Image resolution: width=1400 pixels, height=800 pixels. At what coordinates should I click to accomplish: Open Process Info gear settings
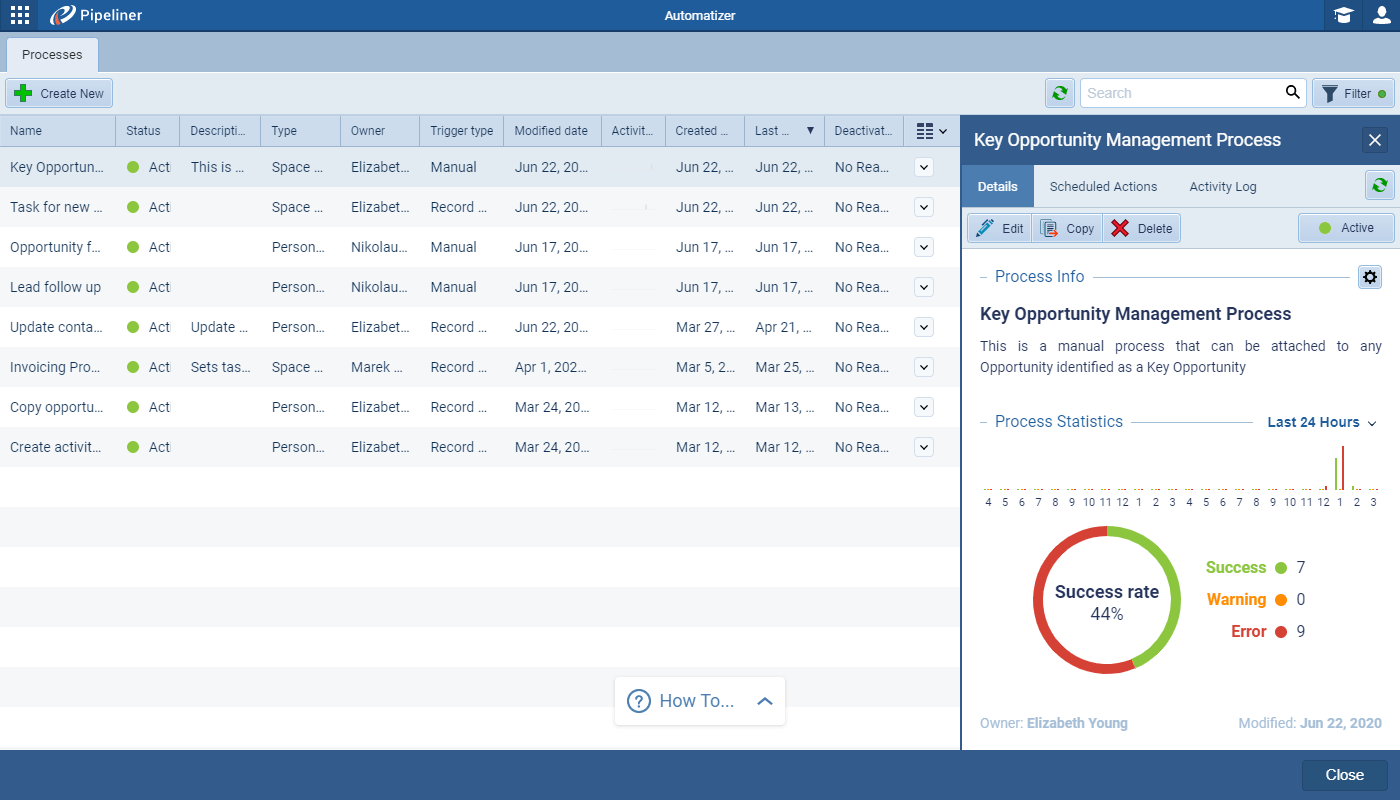pos(1369,277)
